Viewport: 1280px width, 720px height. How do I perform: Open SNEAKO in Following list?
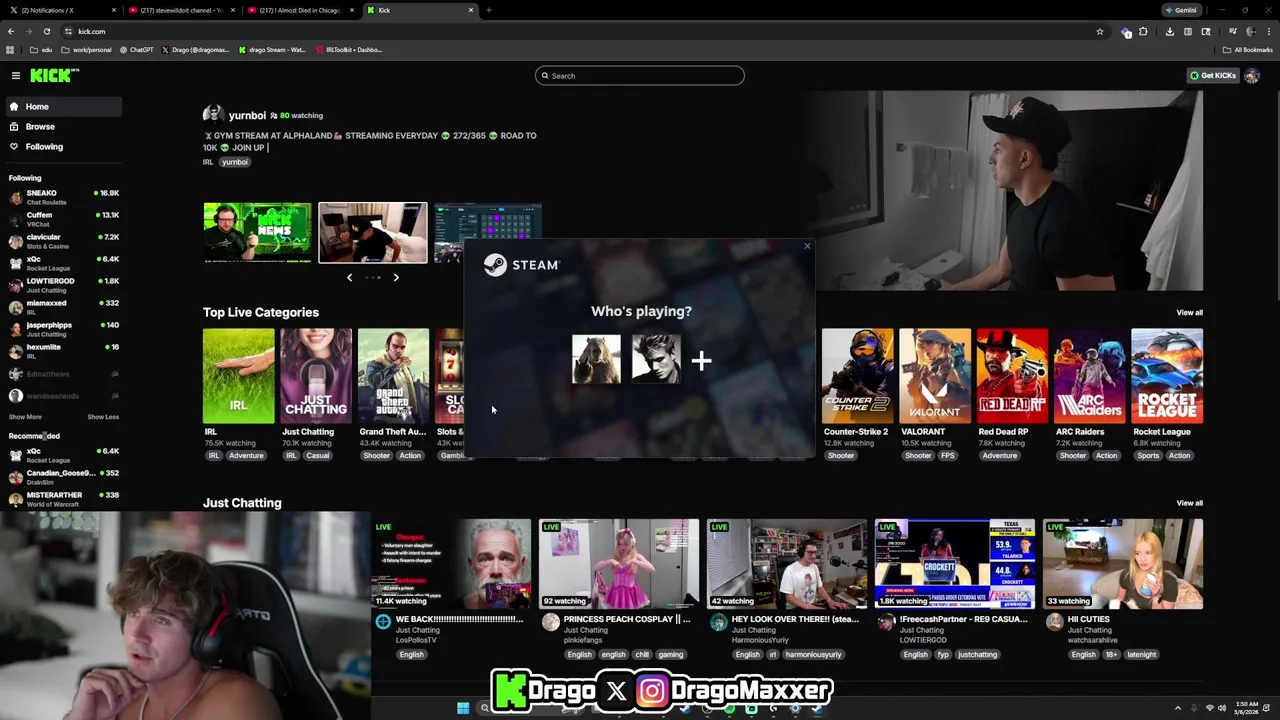pos(62,197)
